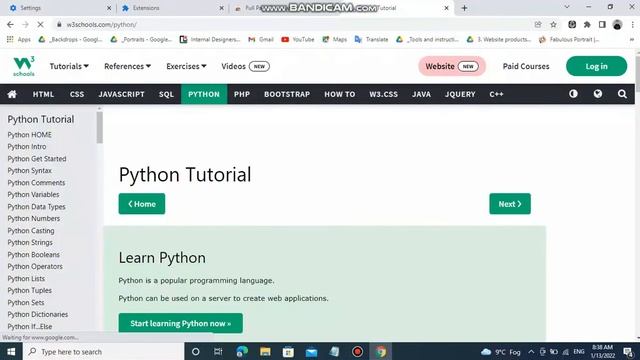Select PHP in the topic bar
Screen dimensions: 640x360
(242, 94)
